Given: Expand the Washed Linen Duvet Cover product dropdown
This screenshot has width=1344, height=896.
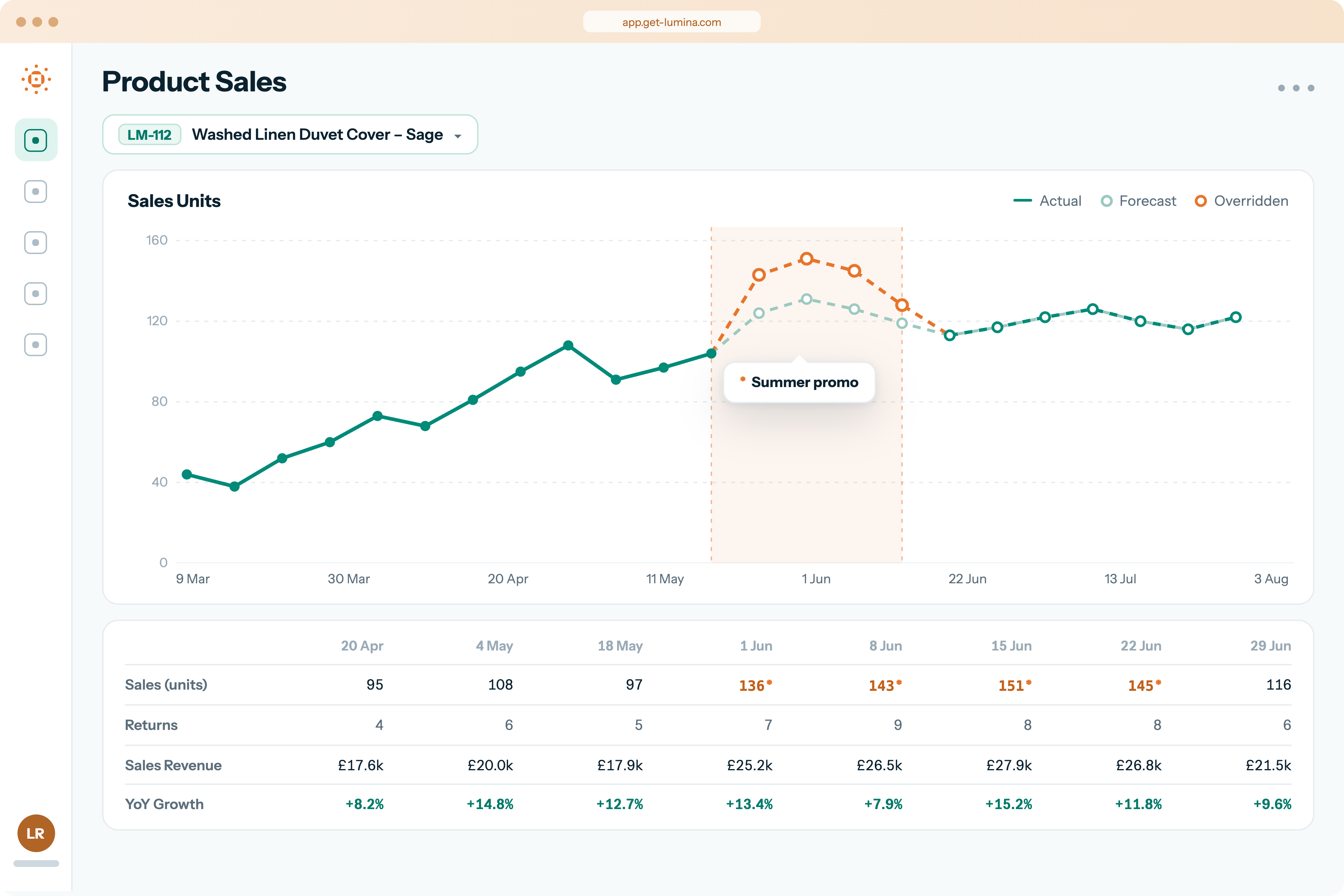Looking at the screenshot, I should point(290,135).
